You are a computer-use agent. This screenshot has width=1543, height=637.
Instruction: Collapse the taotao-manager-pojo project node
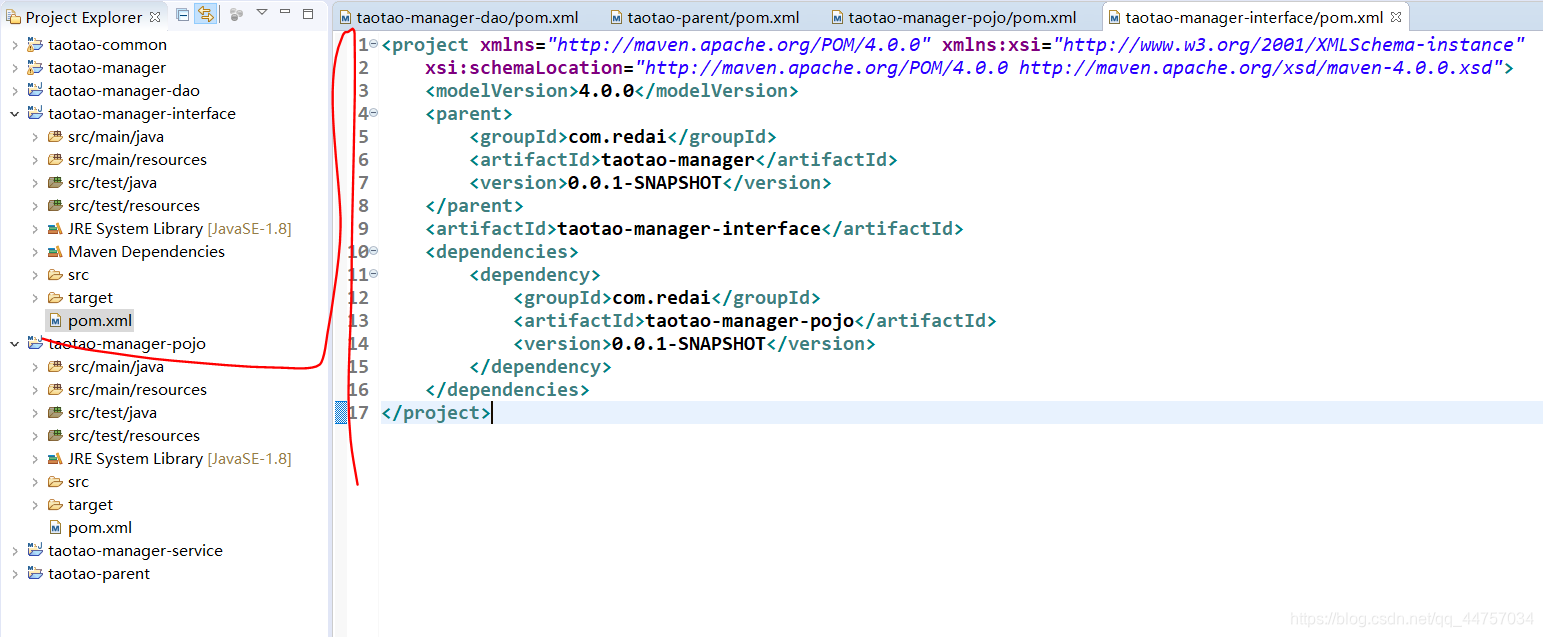[14, 344]
